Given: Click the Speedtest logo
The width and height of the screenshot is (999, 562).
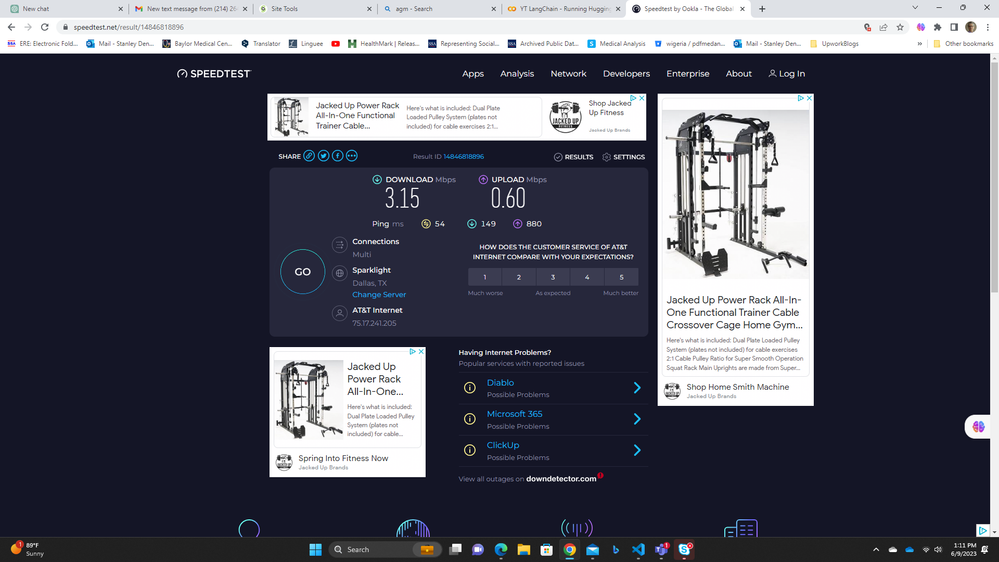Looking at the screenshot, I should coord(214,74).
